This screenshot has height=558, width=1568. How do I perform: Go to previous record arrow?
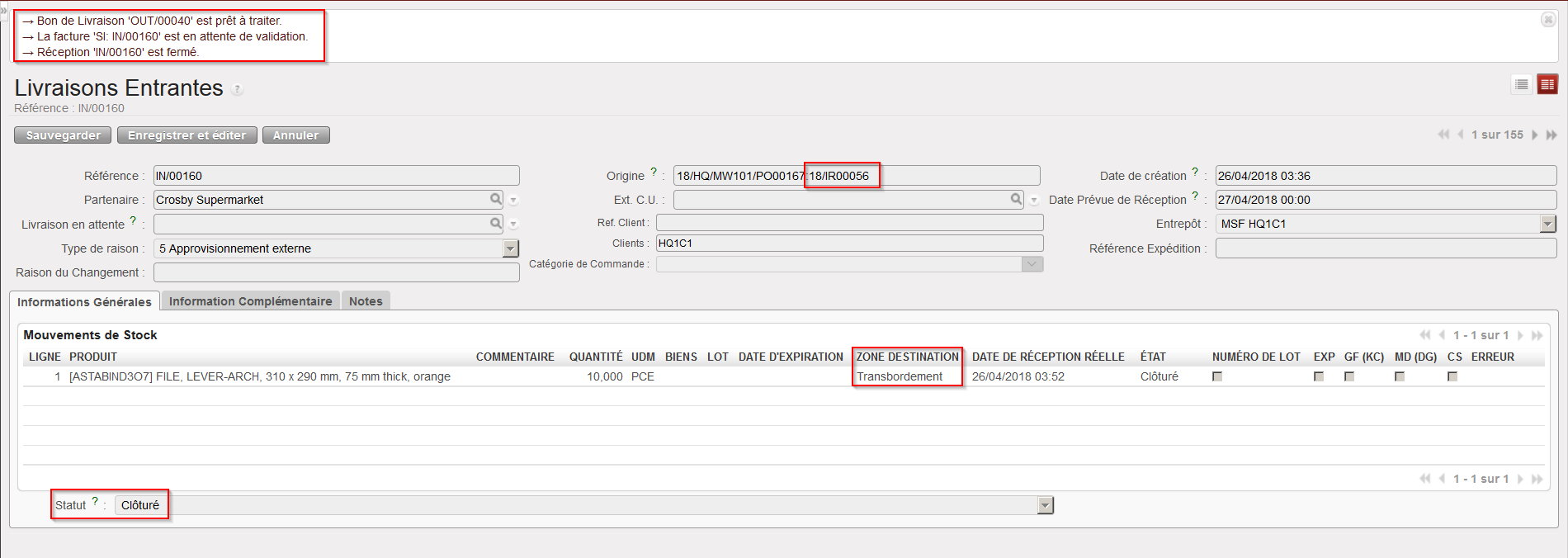[x=1461, y=135]
